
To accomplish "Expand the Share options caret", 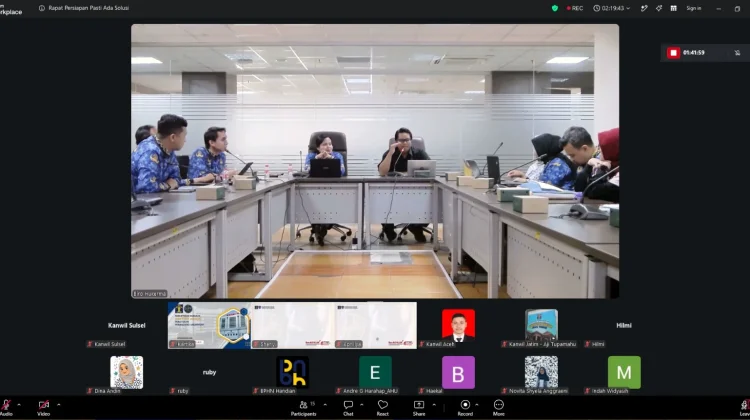I will 434,405.
